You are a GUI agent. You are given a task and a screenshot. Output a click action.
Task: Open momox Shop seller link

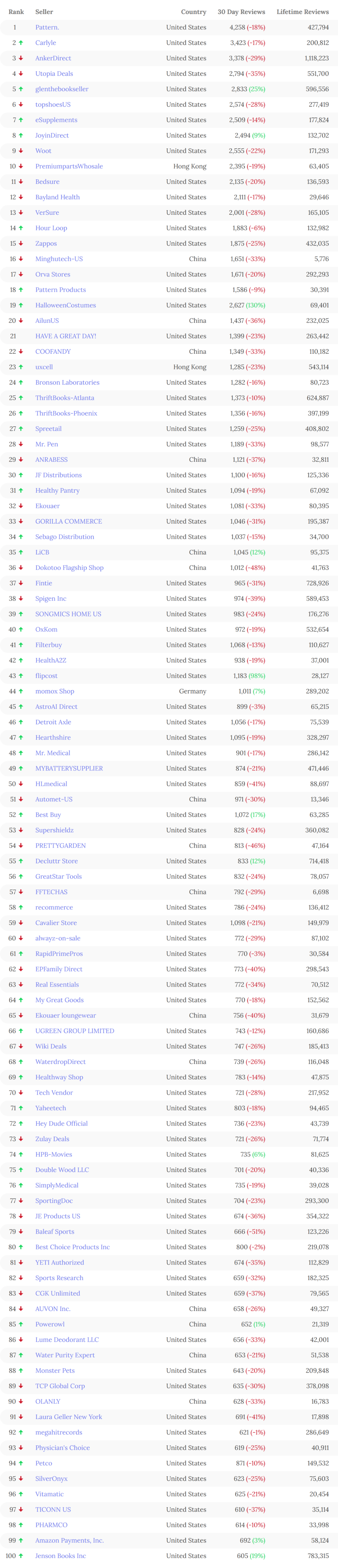55,691
